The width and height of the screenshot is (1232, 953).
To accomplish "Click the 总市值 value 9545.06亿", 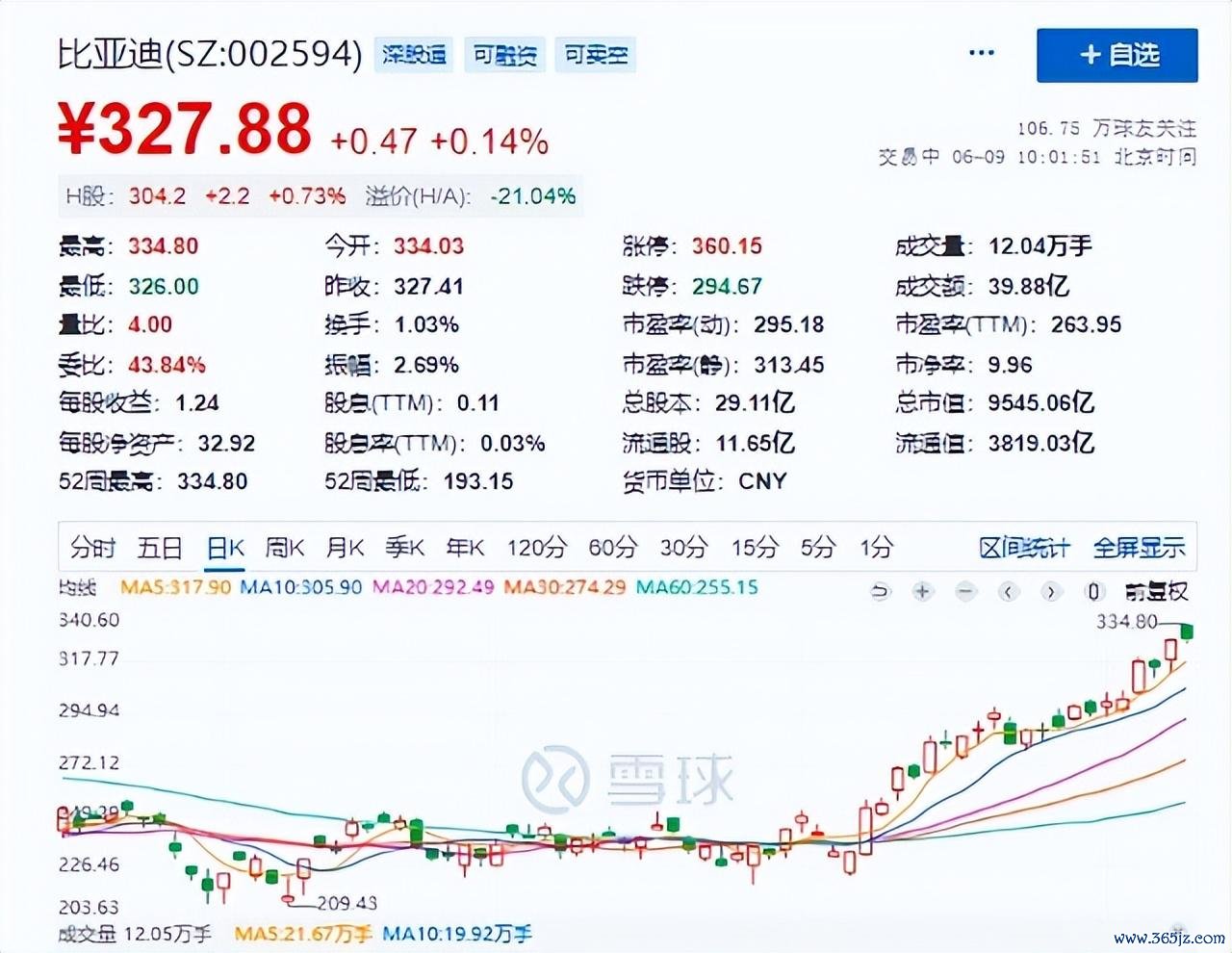I will 1041,402.
